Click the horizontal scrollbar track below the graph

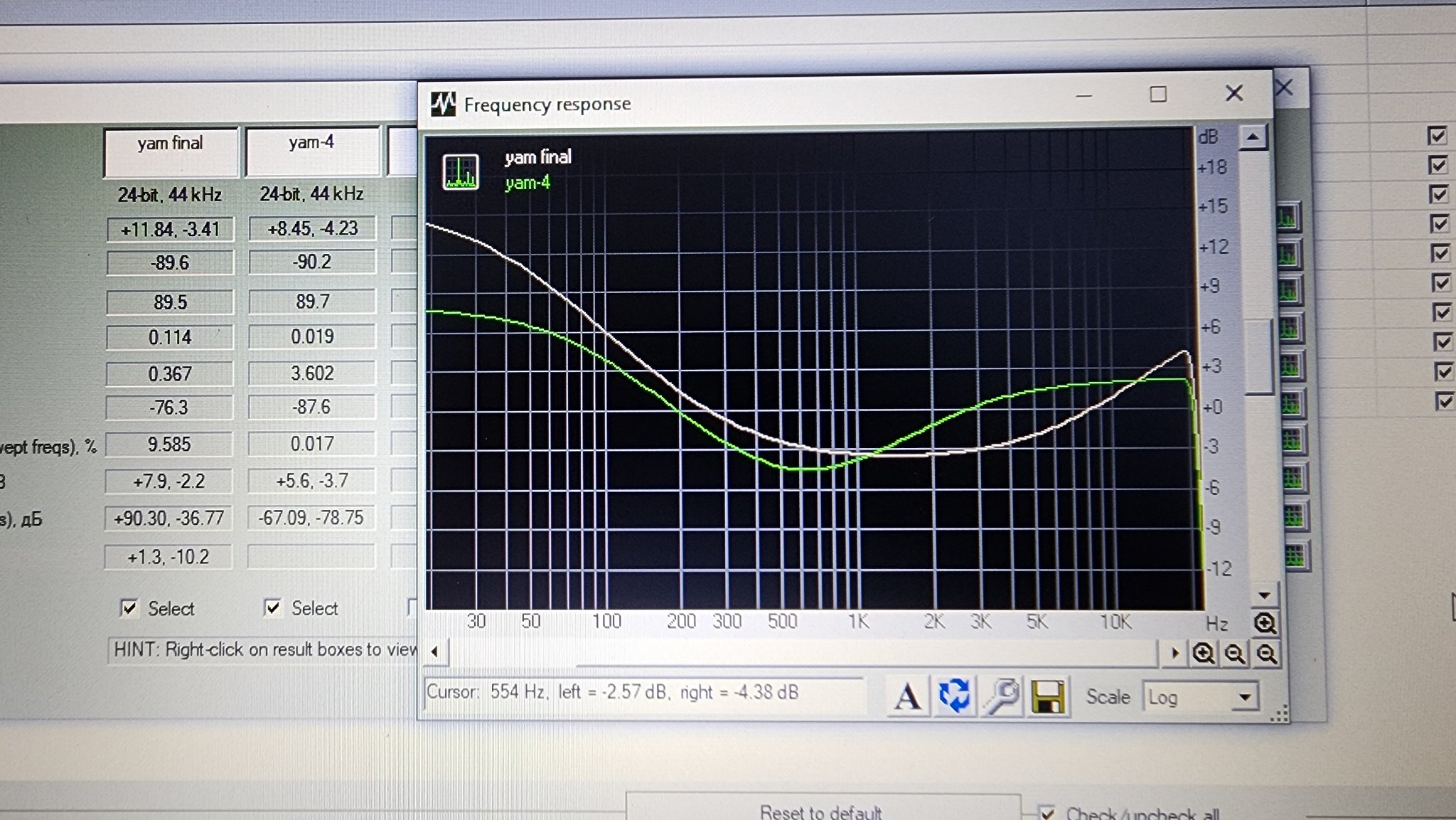pos(803,651)
